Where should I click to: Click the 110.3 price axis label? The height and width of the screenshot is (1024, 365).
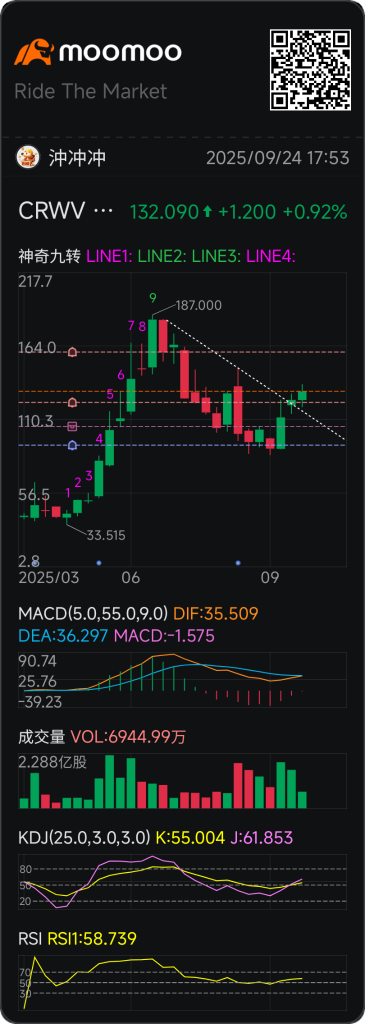[x=35, y=422]
